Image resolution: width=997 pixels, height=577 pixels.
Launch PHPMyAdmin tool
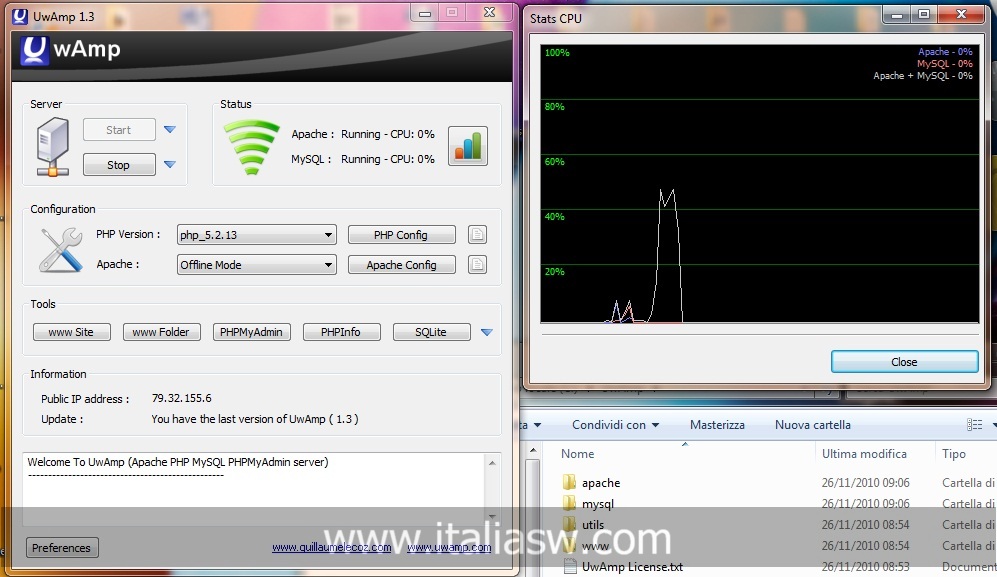tap(252, 332)
